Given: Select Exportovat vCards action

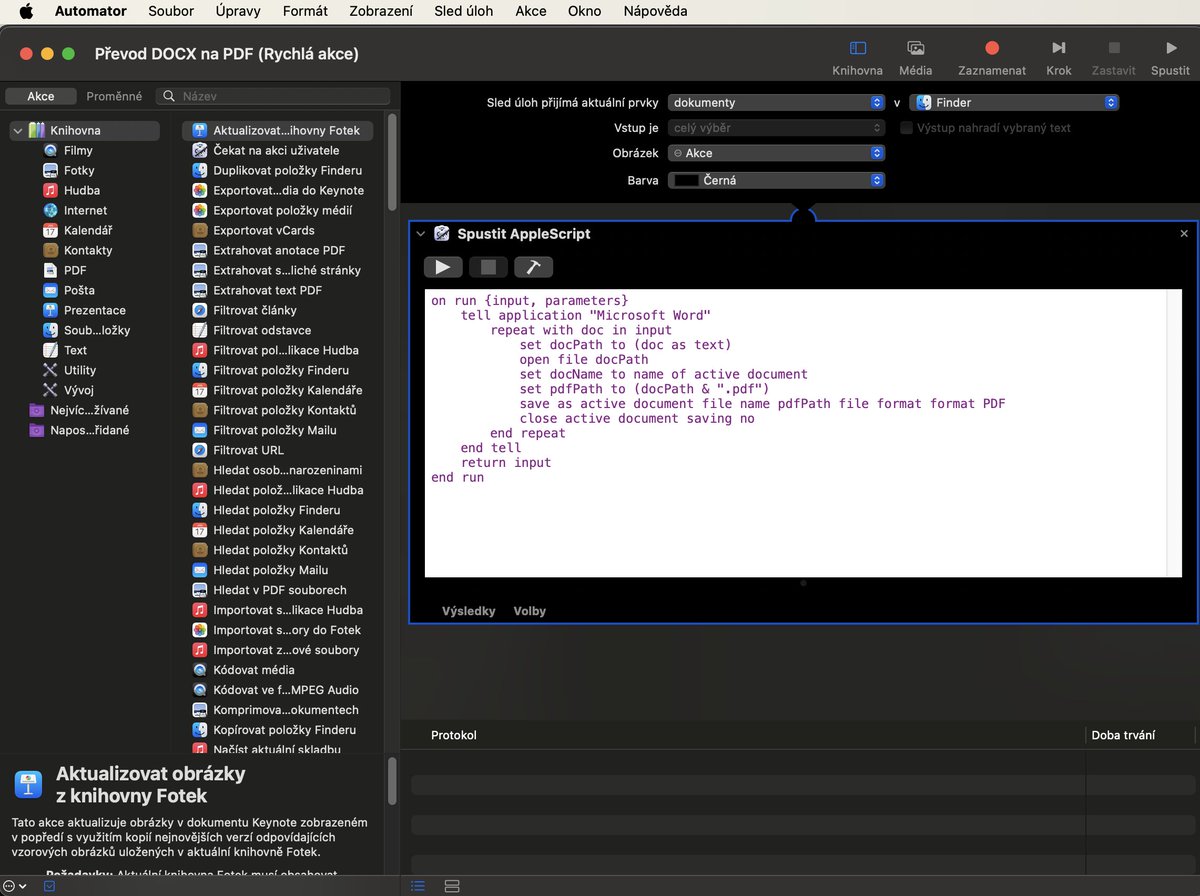Looking at the screenshot, I should point(277,230).
